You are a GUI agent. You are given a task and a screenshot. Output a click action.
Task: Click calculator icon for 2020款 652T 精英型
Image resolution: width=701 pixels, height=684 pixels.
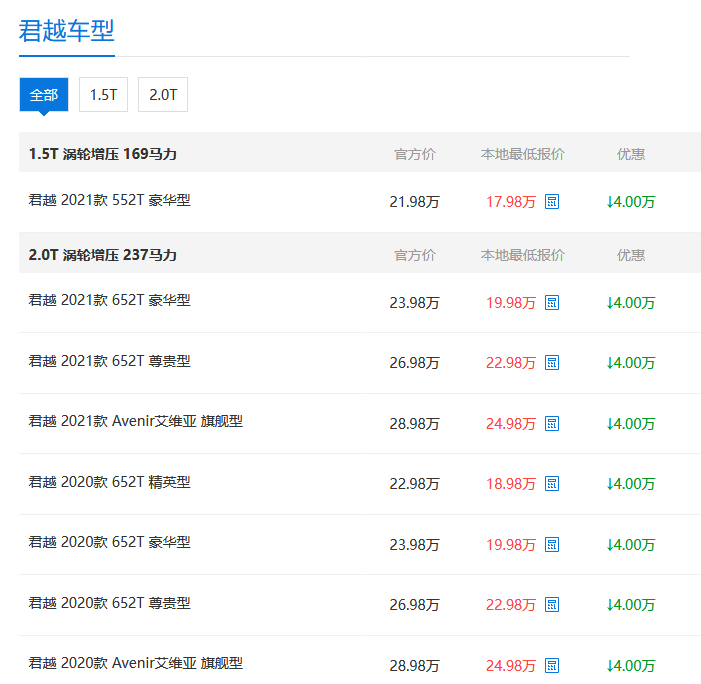(552, 484)
